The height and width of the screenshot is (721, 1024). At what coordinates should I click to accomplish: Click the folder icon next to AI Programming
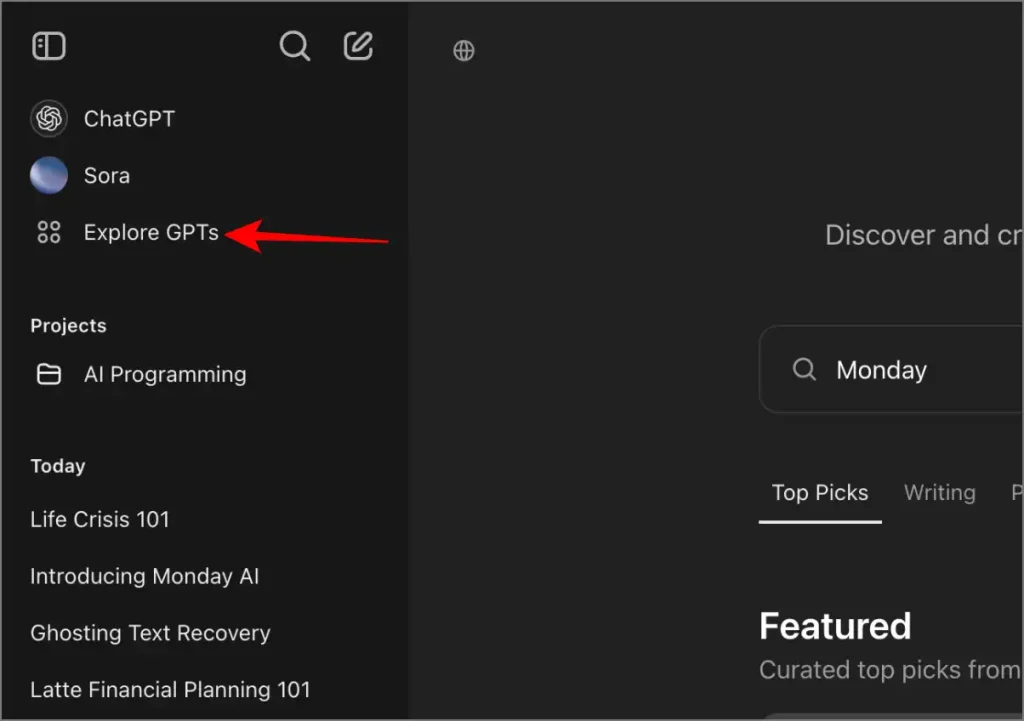49,375
